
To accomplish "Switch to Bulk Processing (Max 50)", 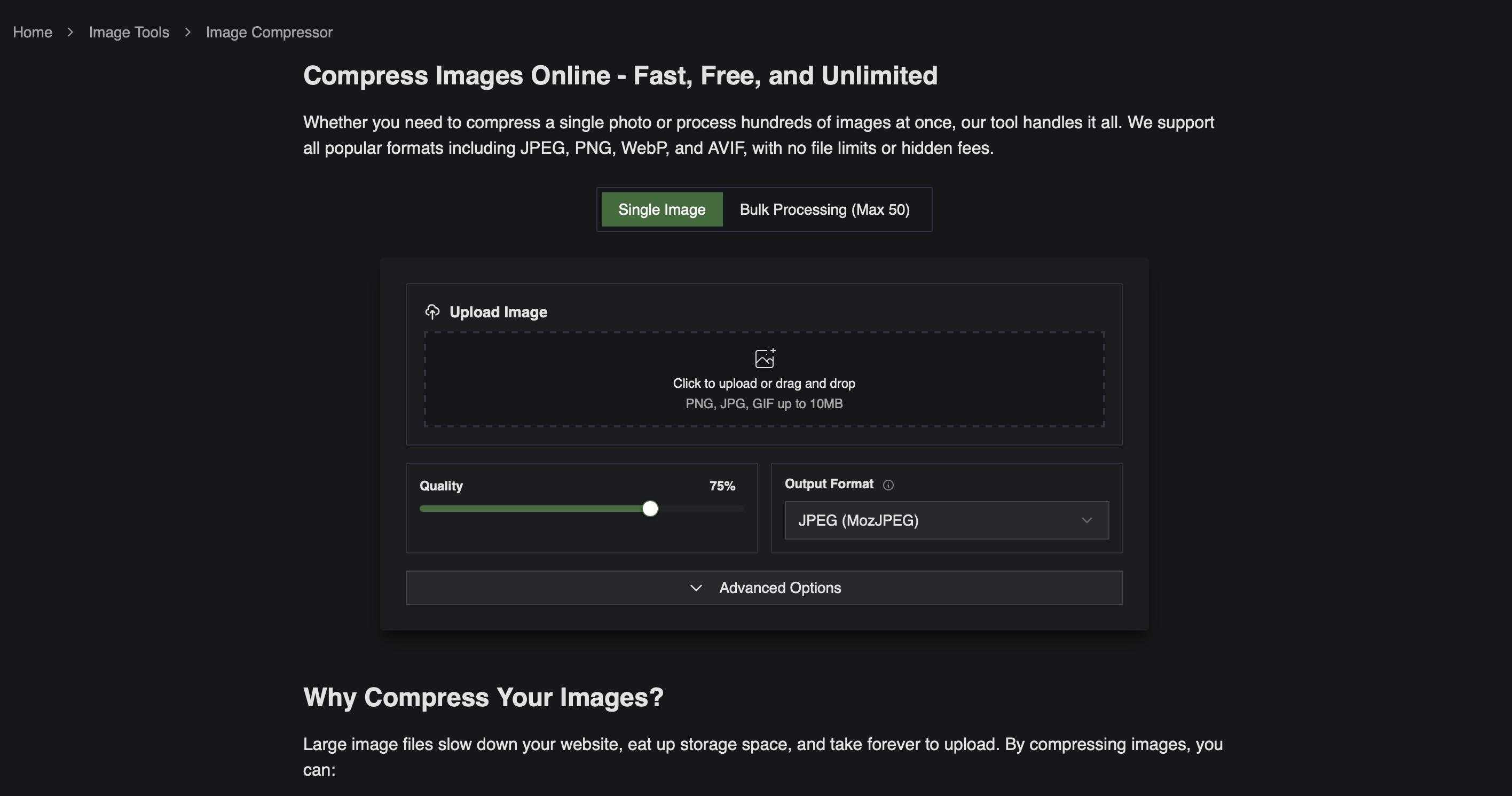I will pyautogui.click(x=824, y=210).
